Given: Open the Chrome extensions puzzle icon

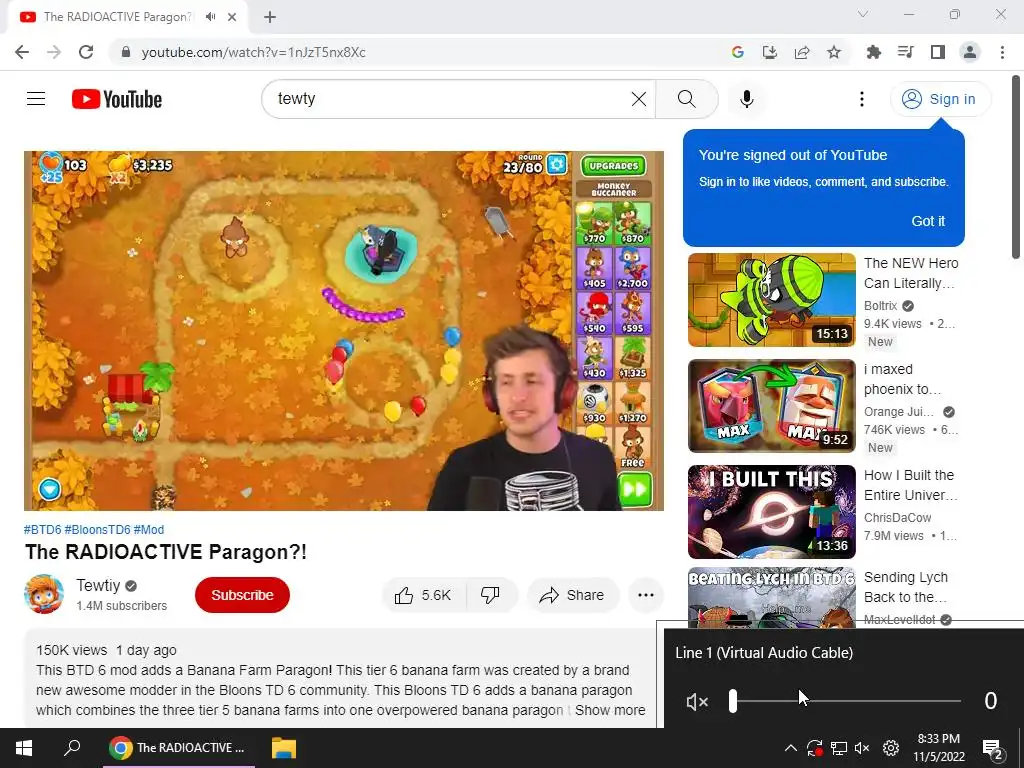Looking at the screenshot, I should pos(874,52).
